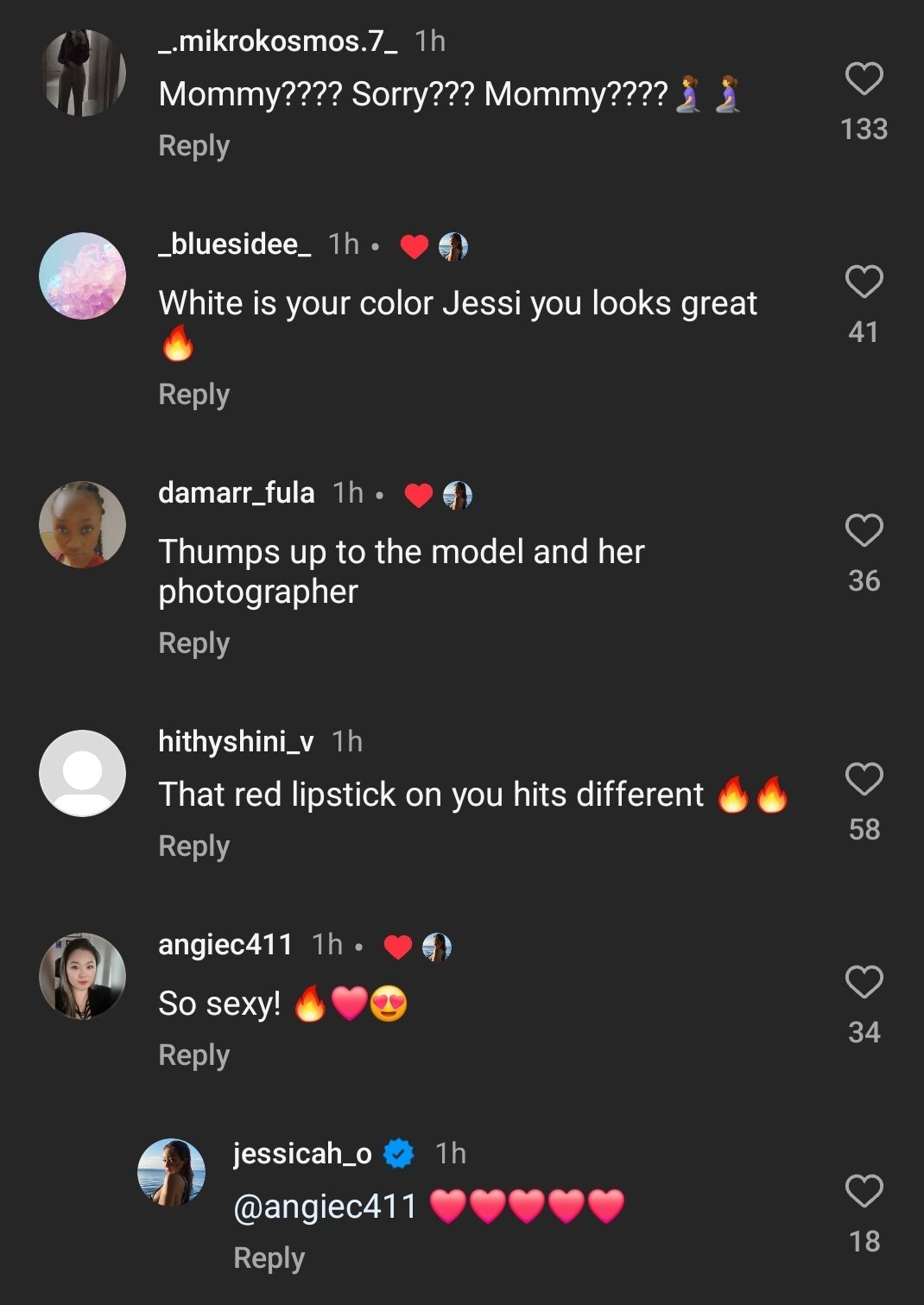The width and height of the screenshot is (924, 1305).
Task: Reply to hithyshini_v's comment
Action: pos(193,846)
